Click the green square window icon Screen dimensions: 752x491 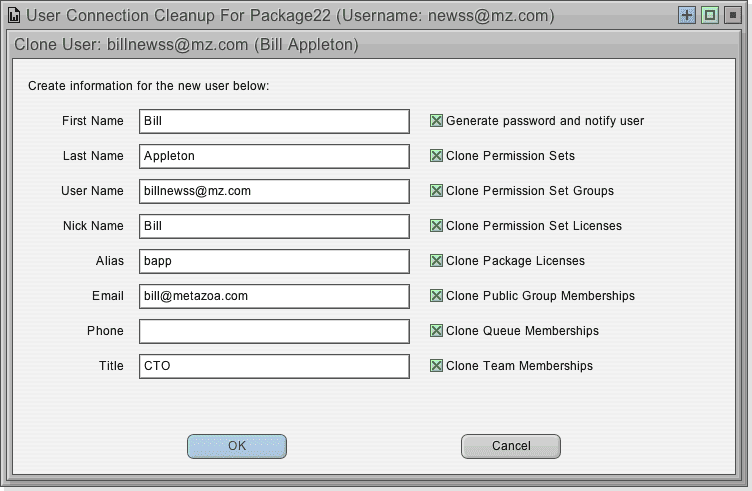710,15
